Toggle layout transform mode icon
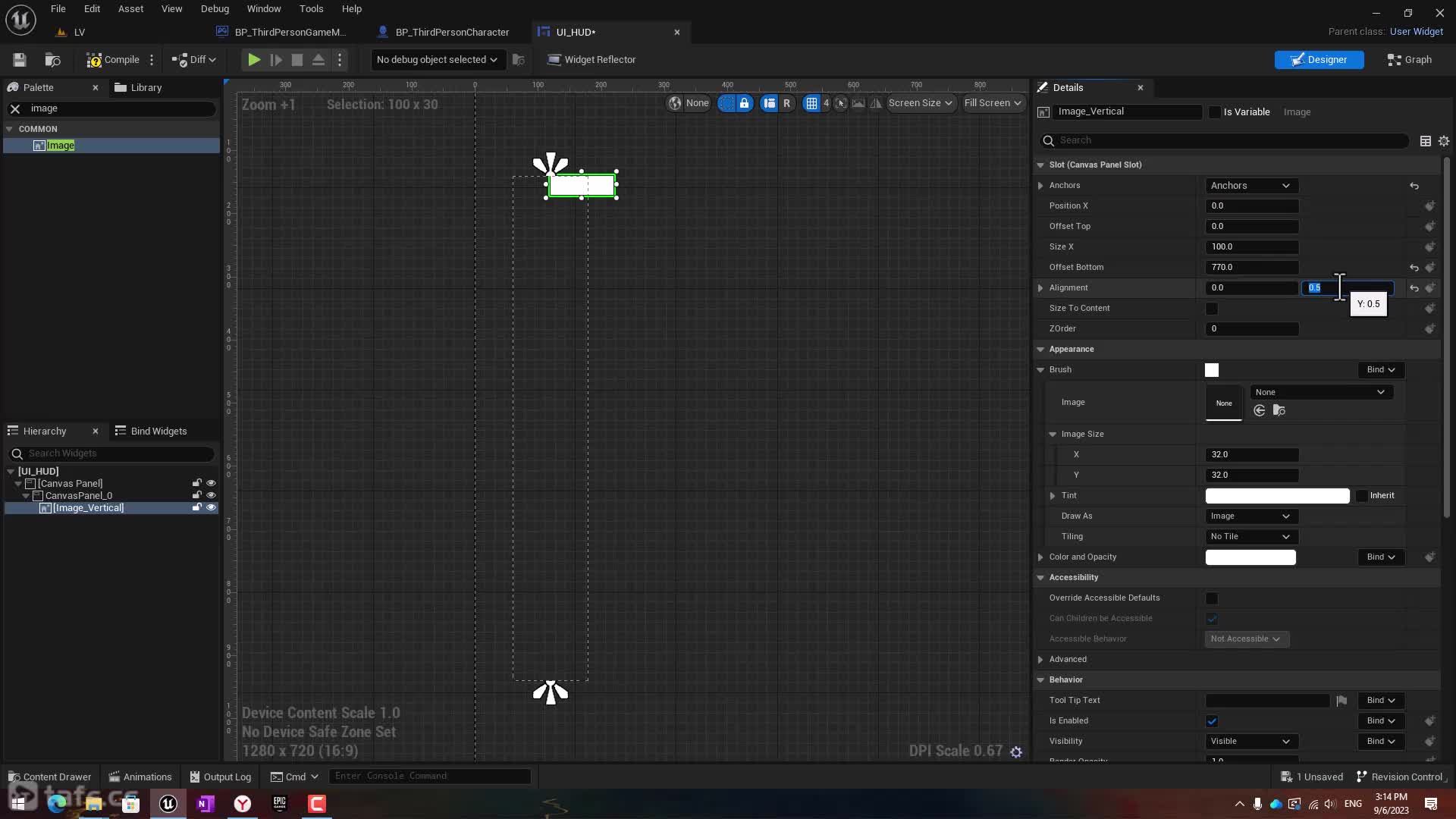The height and width of the screenshot is (819, 1456). click(769, 103)
